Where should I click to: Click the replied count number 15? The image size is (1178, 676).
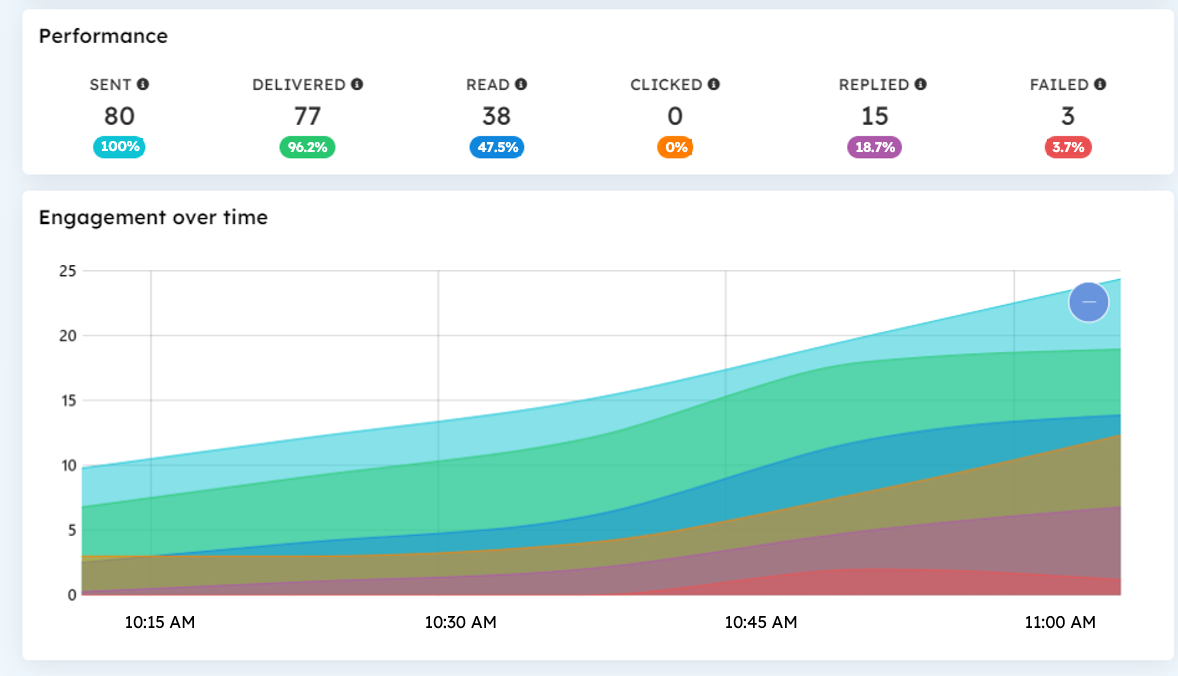coord(875,116)
